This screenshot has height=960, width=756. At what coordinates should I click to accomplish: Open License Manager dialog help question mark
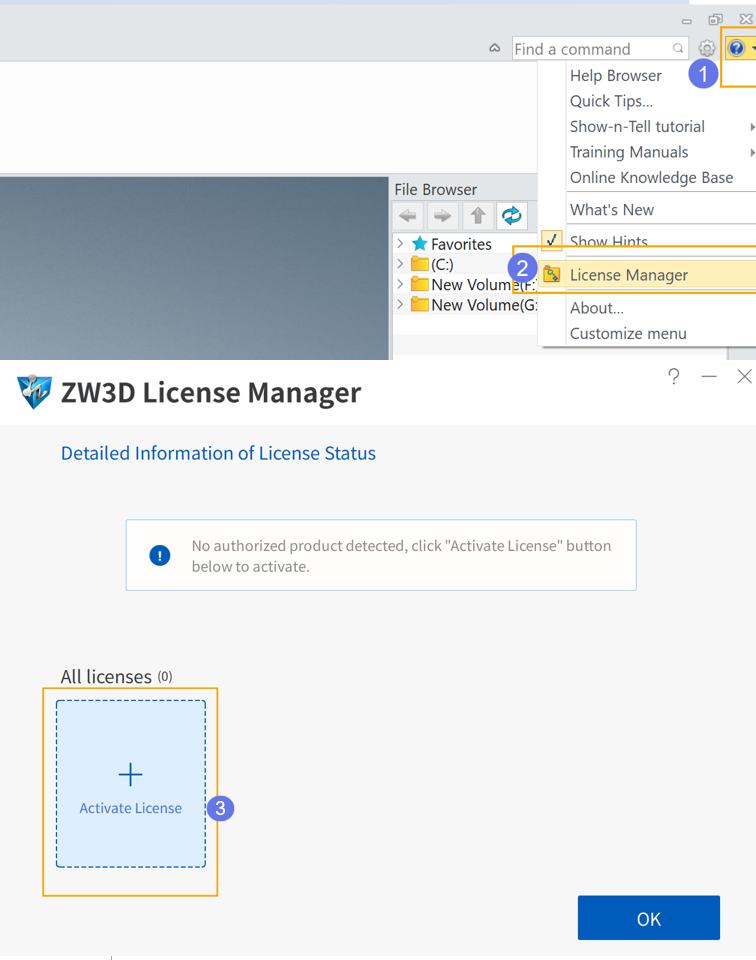tap(673, 377)
